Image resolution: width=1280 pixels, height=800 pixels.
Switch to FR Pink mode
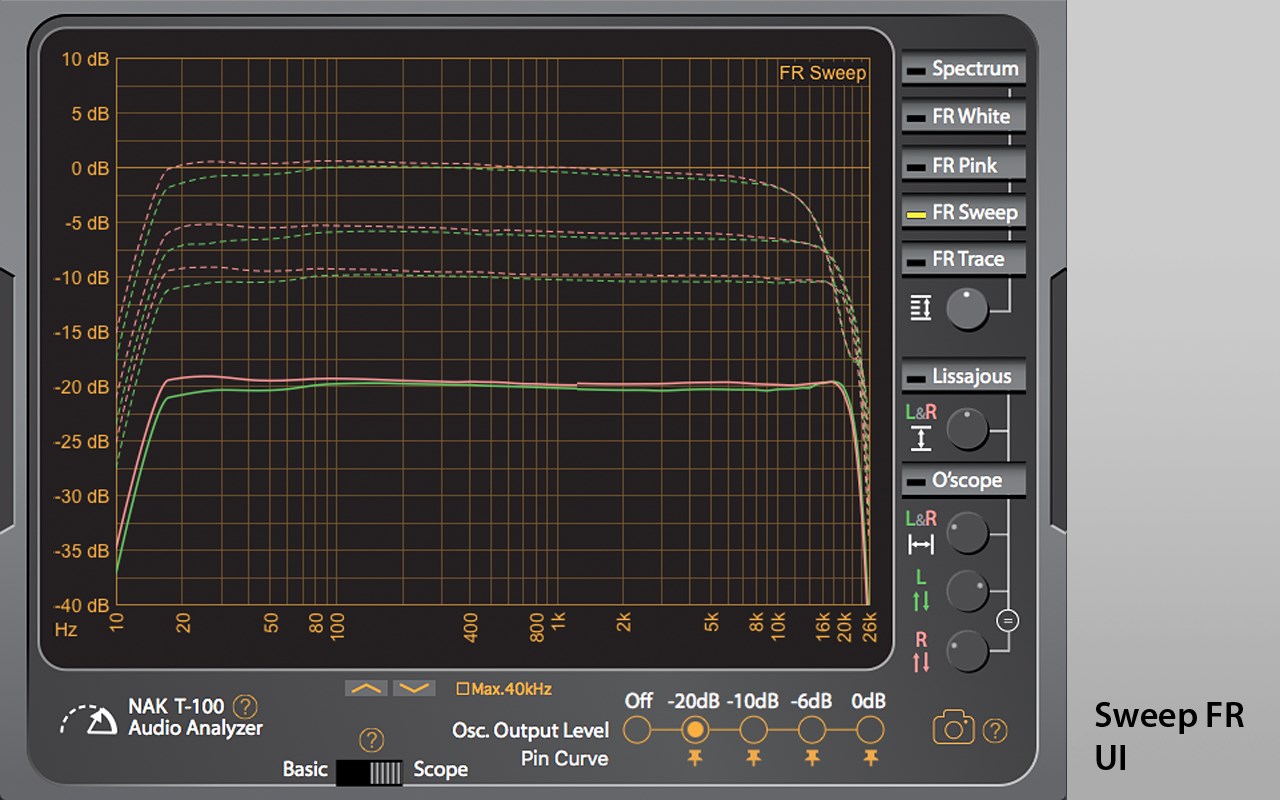coord(964,165)
